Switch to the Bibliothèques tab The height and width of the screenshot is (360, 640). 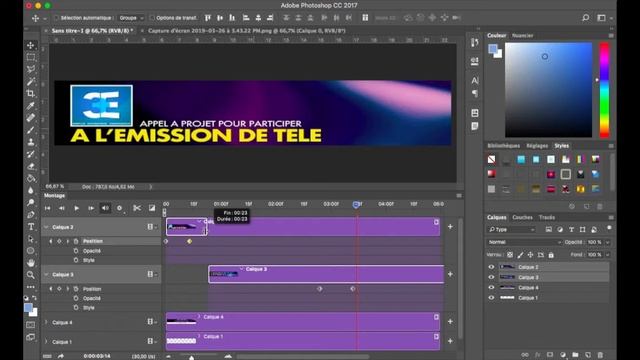(x=503, y=146)
